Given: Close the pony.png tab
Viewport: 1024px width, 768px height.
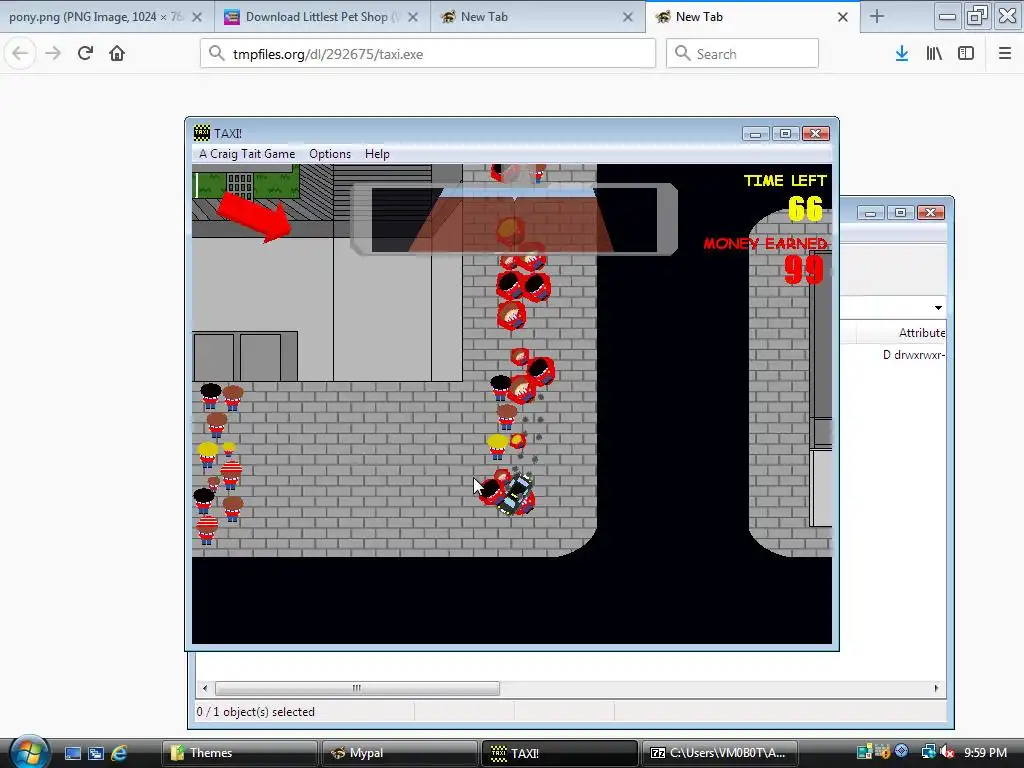Looking at the screenshot, I should [x=197, y=18].
